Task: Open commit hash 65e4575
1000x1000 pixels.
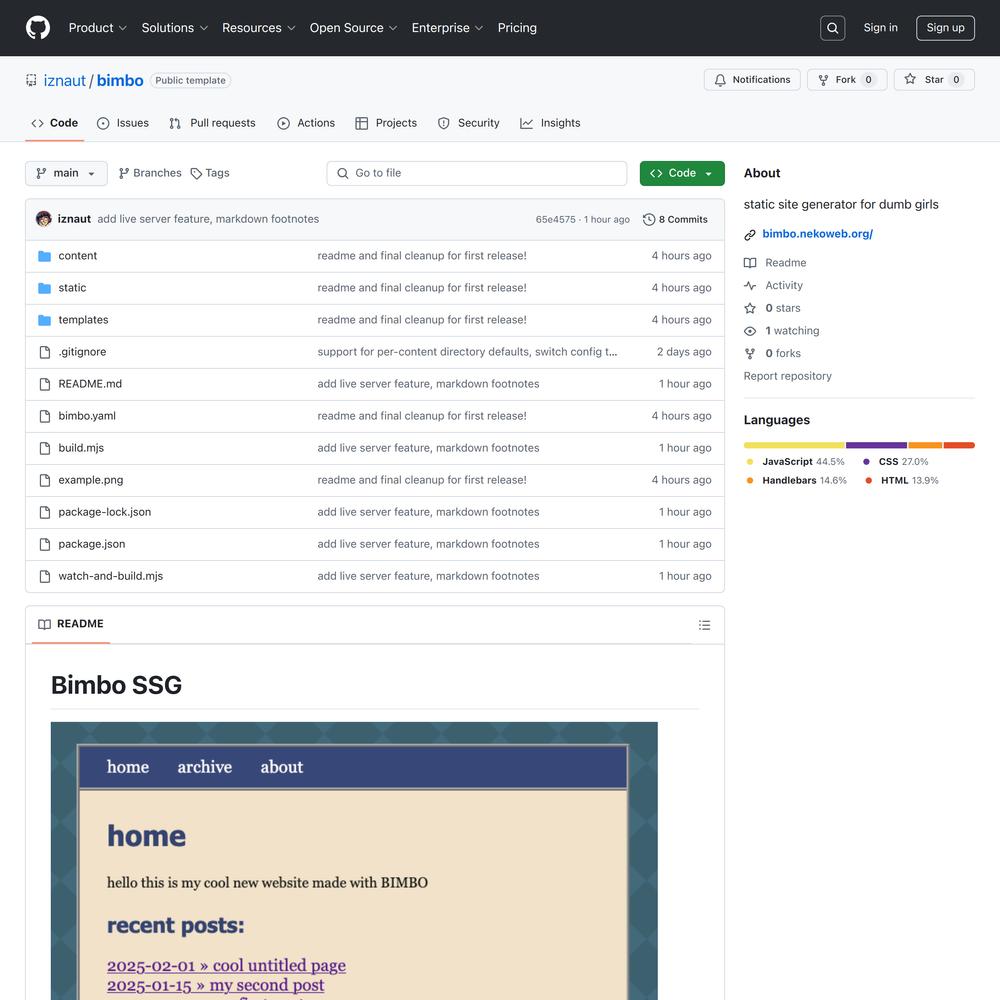Action: click(x=555, y=219)
